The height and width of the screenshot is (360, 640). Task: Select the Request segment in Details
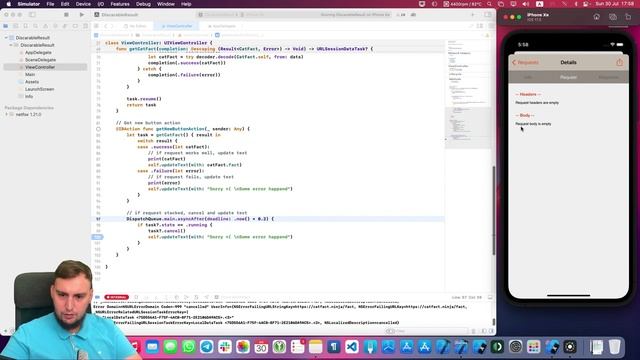click(x=568, y=77)
